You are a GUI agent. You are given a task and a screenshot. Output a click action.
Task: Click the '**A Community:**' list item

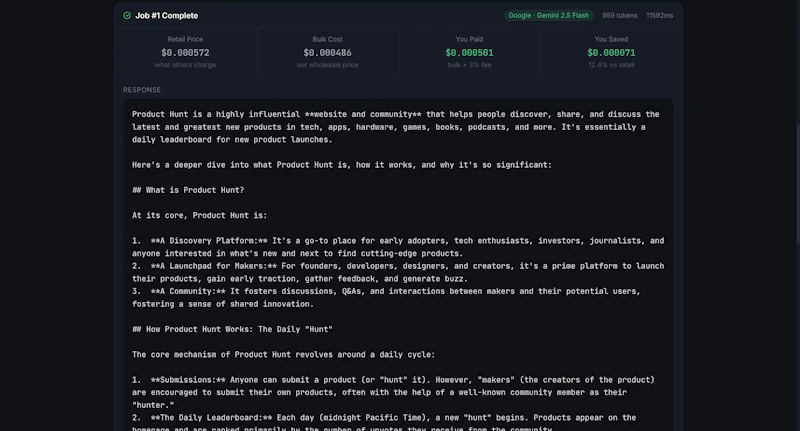[386, 297]
